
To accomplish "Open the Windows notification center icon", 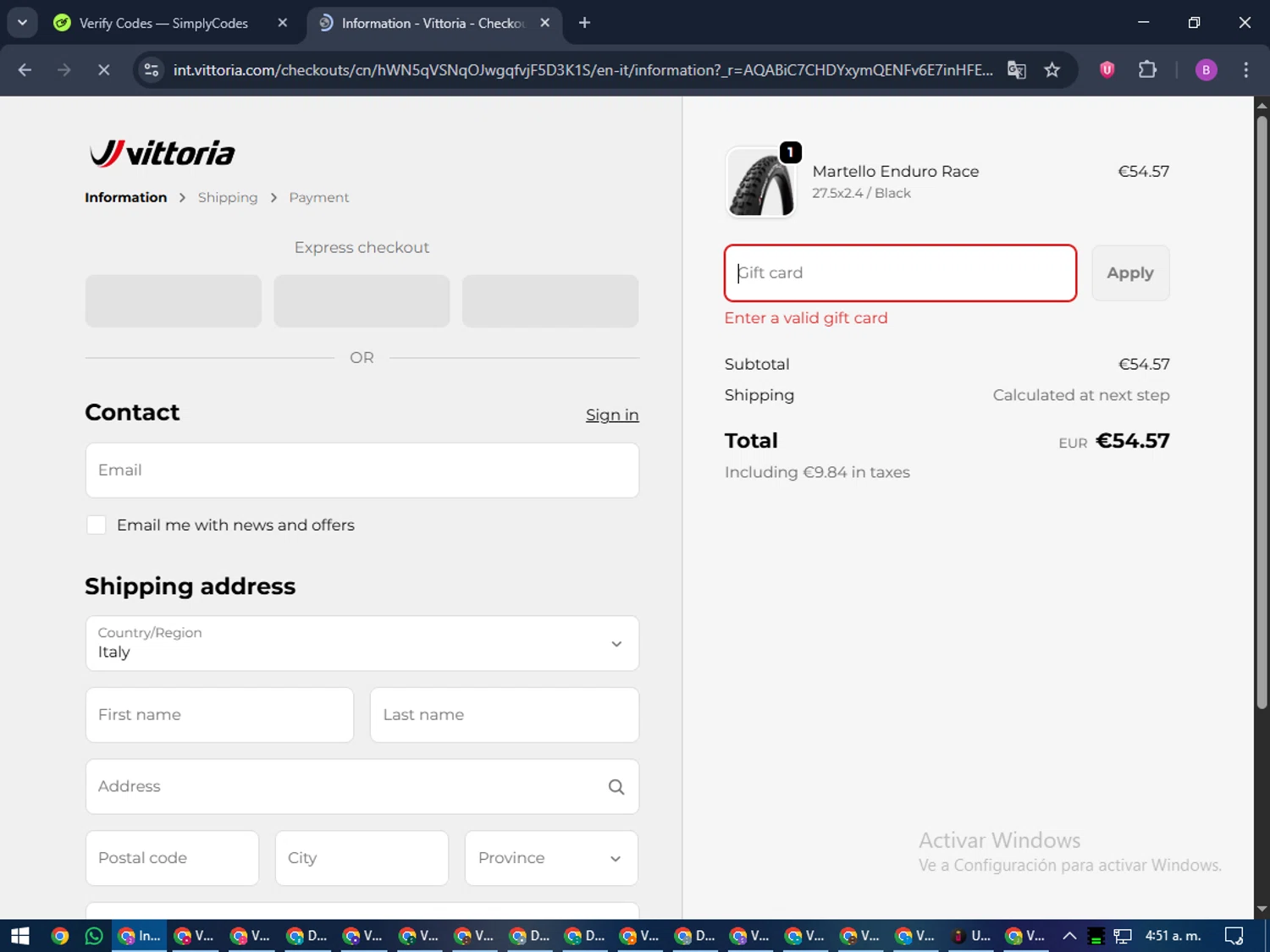I will click(x=1234, y=936).
